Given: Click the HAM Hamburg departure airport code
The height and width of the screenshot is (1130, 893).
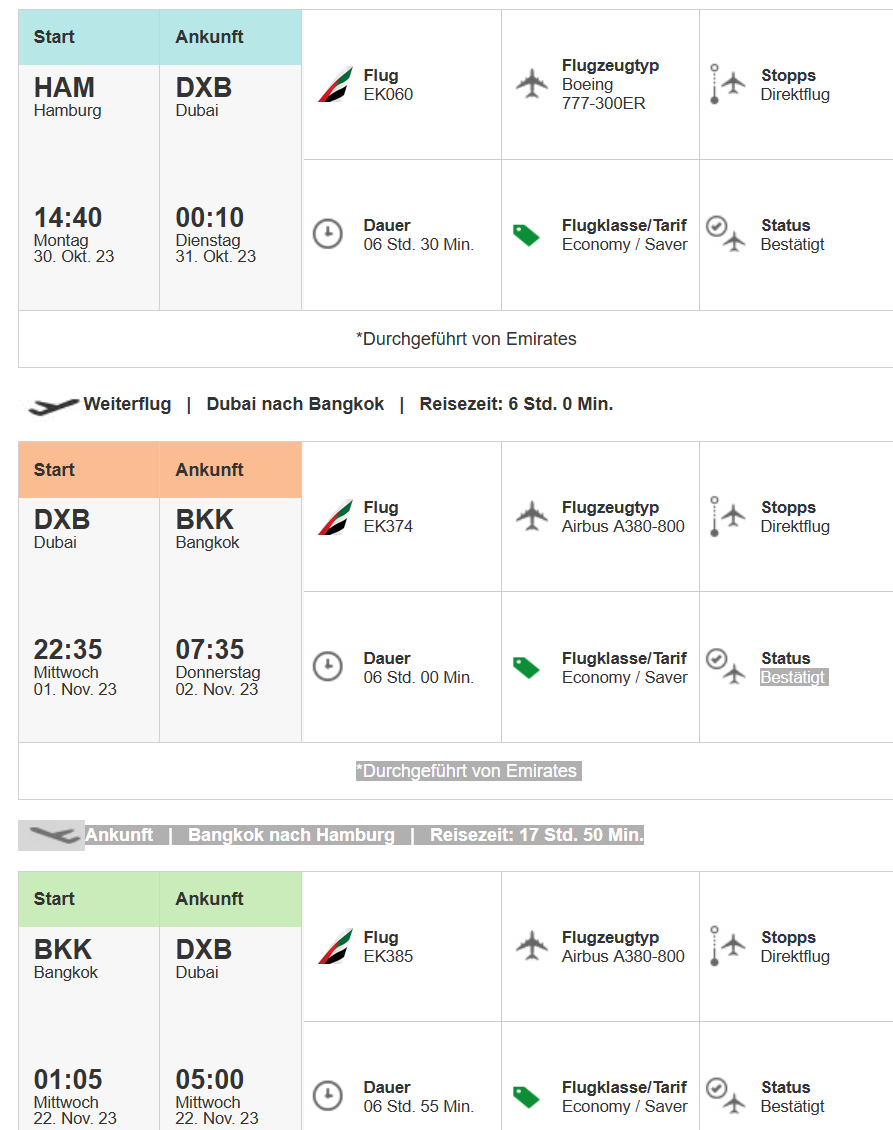Looking at the screenshot, I should tap(65, 88).
